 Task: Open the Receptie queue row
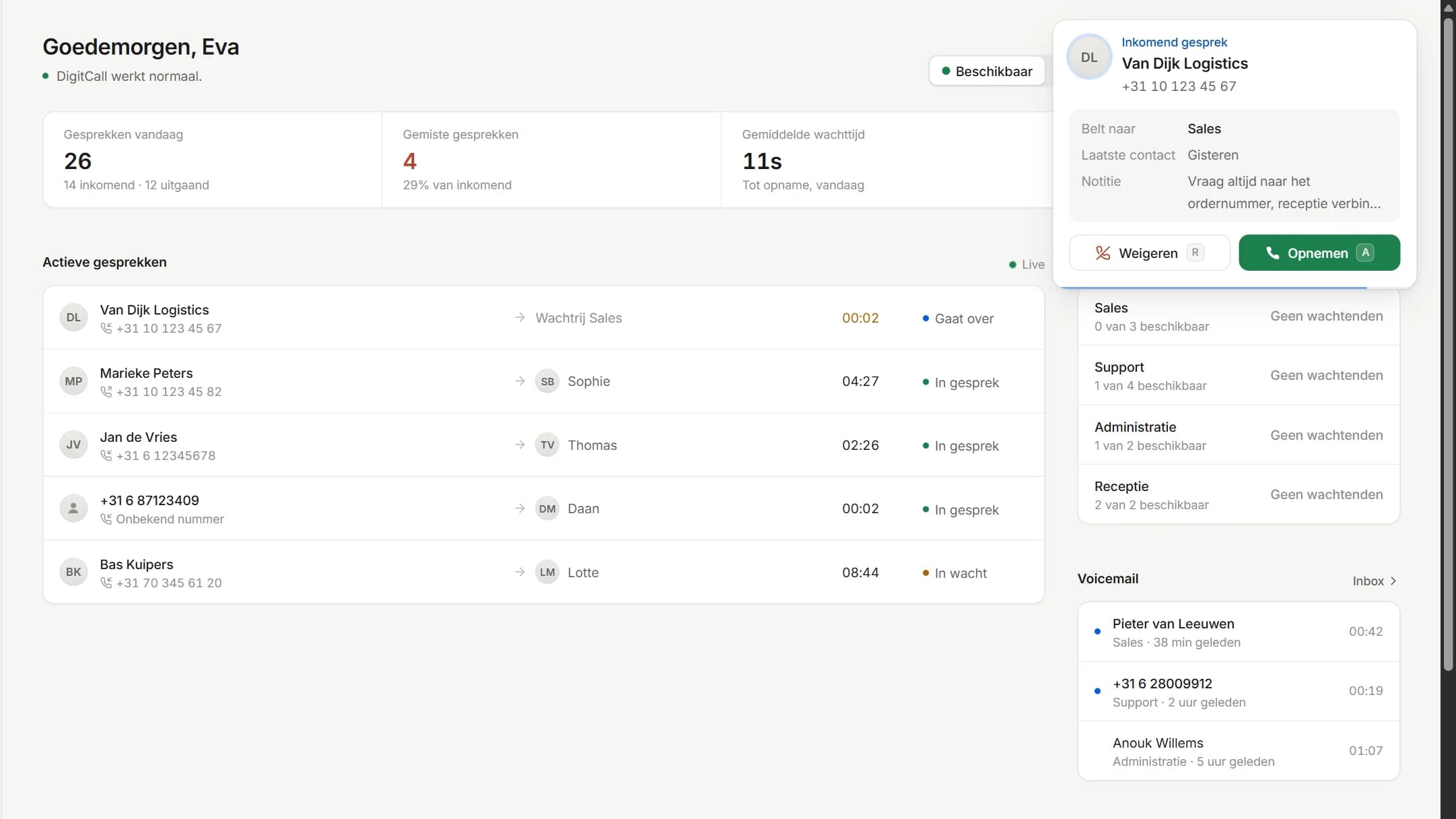(1238, 494)
